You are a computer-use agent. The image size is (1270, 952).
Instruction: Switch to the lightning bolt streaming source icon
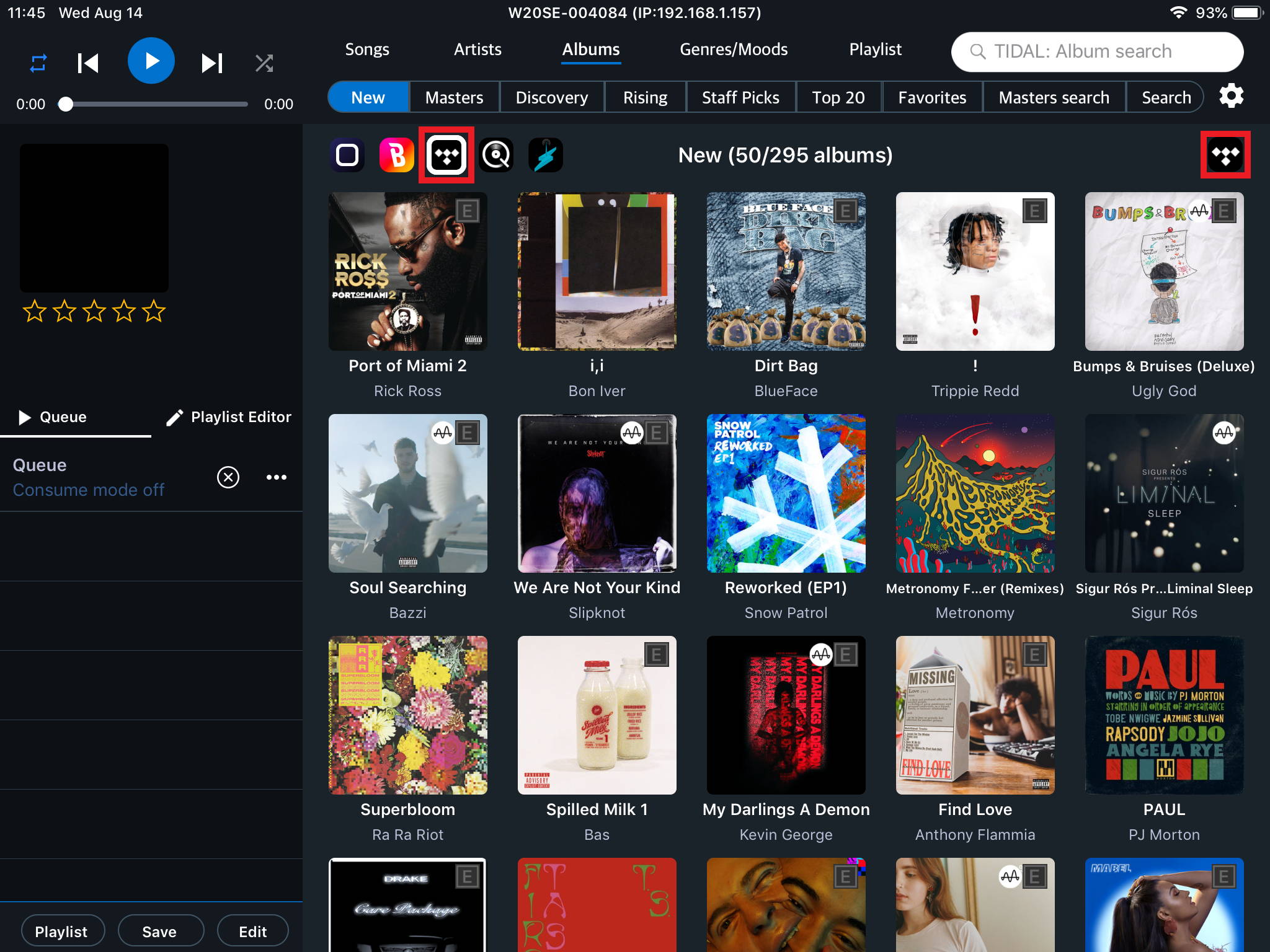click(x=546, y=155)
